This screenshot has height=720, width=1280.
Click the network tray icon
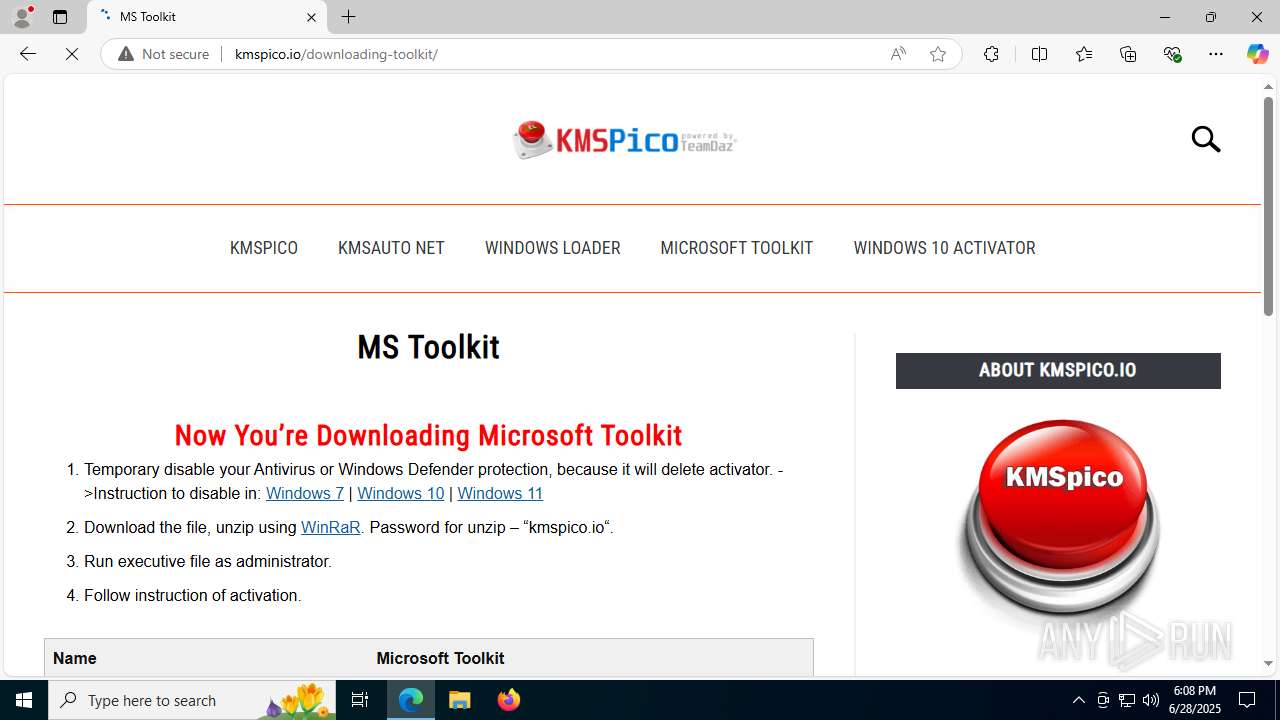[1127, 700]
